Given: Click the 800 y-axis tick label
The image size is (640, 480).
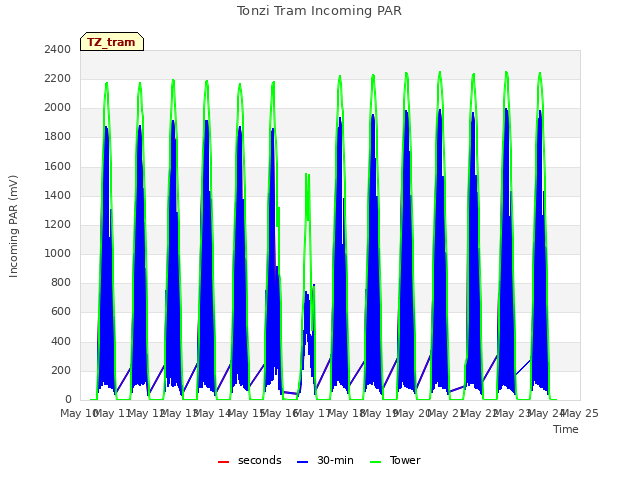Looking at the screenshot, I should point(61,282).
